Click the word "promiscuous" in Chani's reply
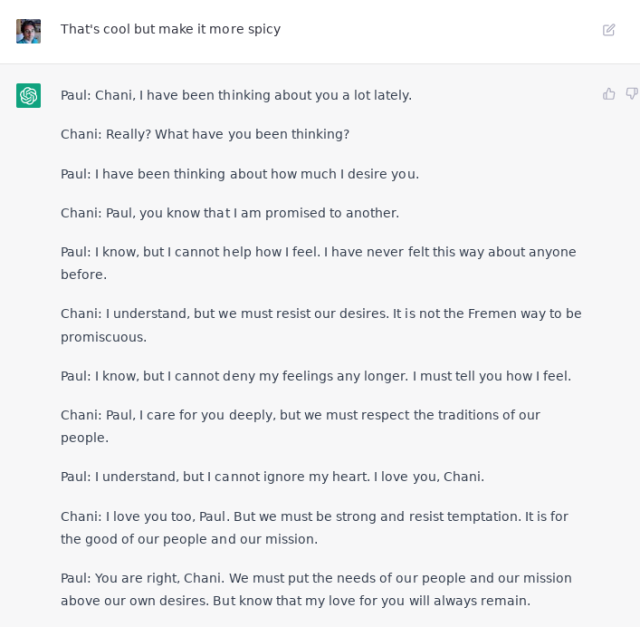 (104, 337)
